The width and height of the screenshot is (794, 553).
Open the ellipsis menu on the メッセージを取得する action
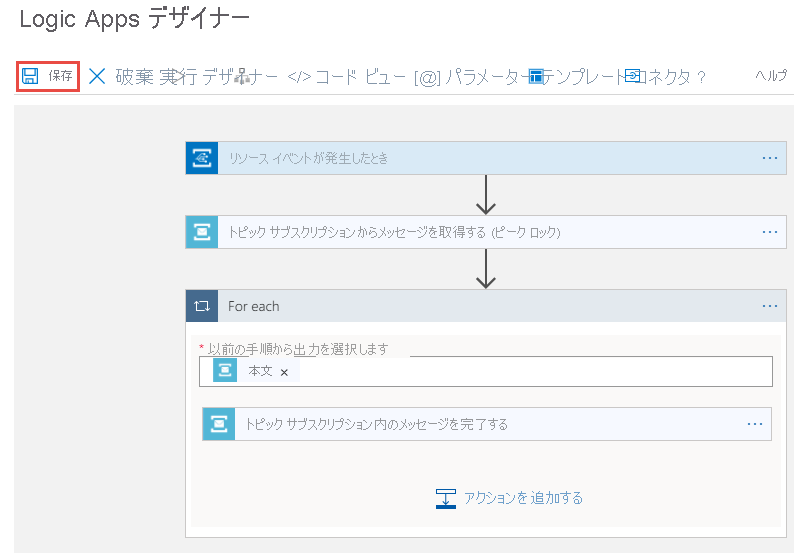(x=770, y=232)
